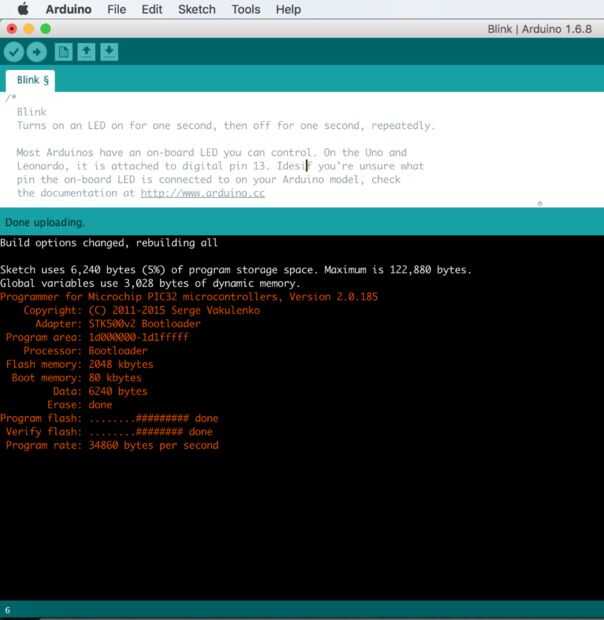Open a sketch with the up-arrow icon

click(x=86, y=52)
